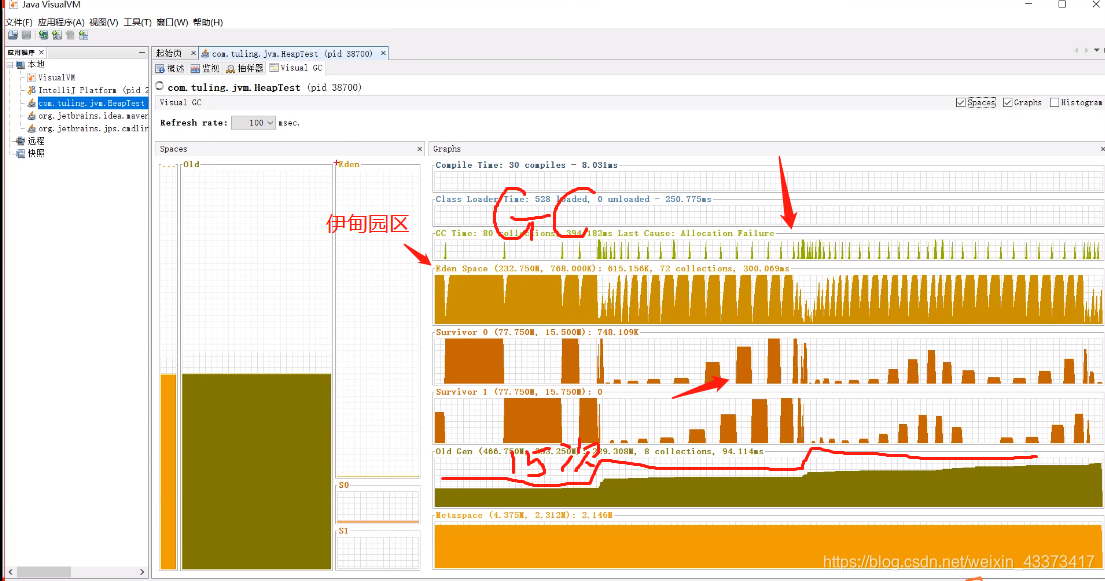Screen dimensions: 1105x581
Task: Close the Graphs panel
Action: [1102, 149]
